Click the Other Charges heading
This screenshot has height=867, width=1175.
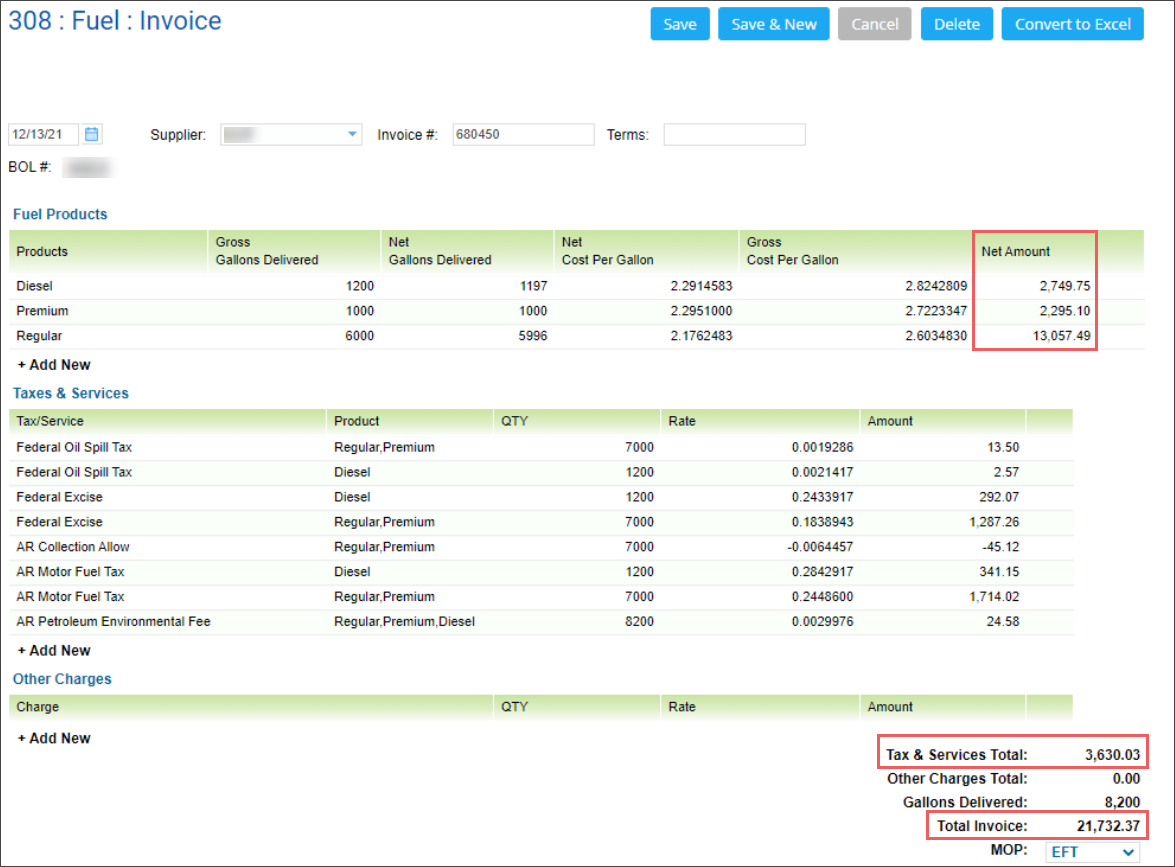point(62,679)
